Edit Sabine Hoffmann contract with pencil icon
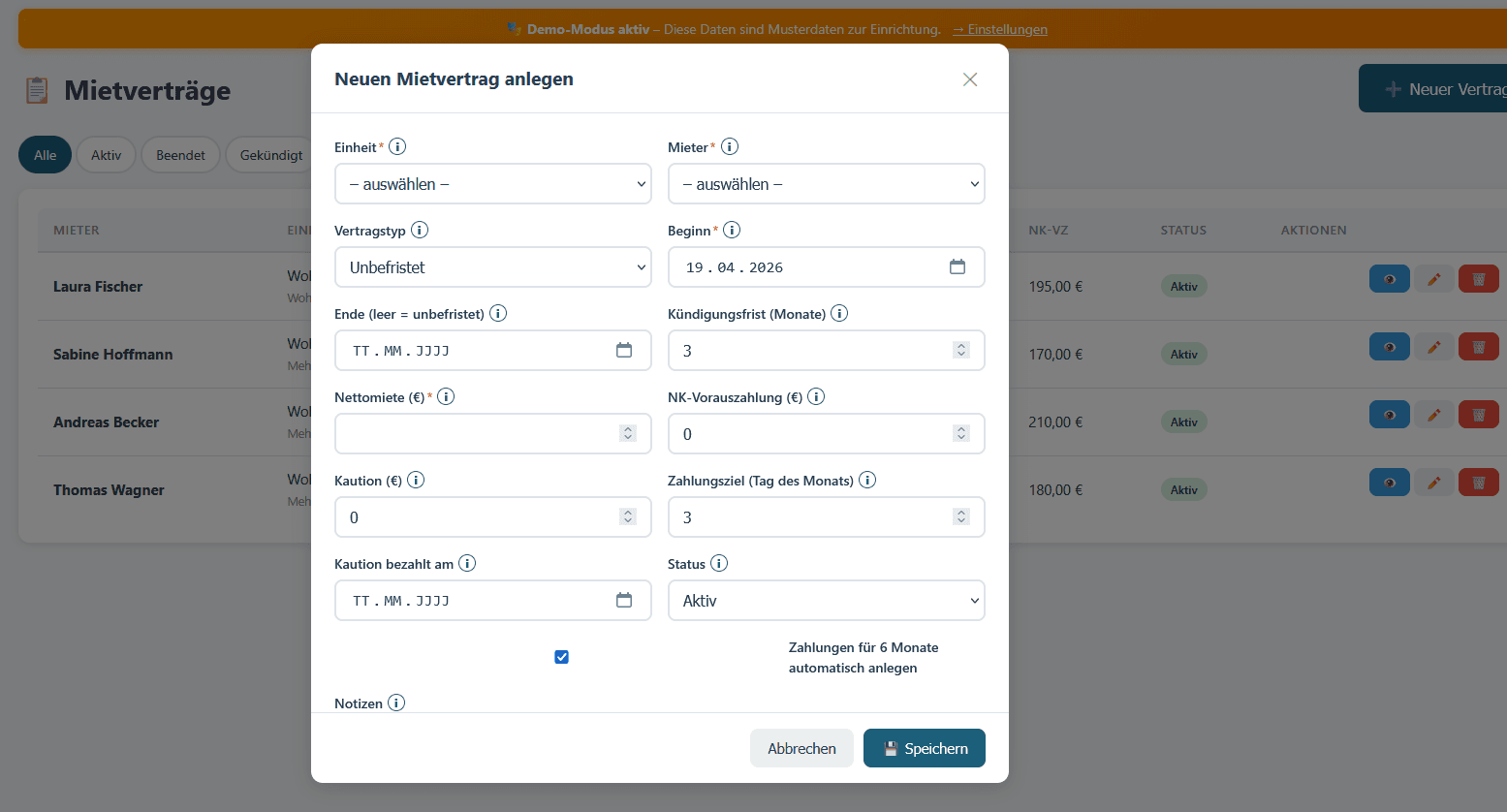Image resolution: width=1507 pixels, height=812 pixels. point(1433,347)
